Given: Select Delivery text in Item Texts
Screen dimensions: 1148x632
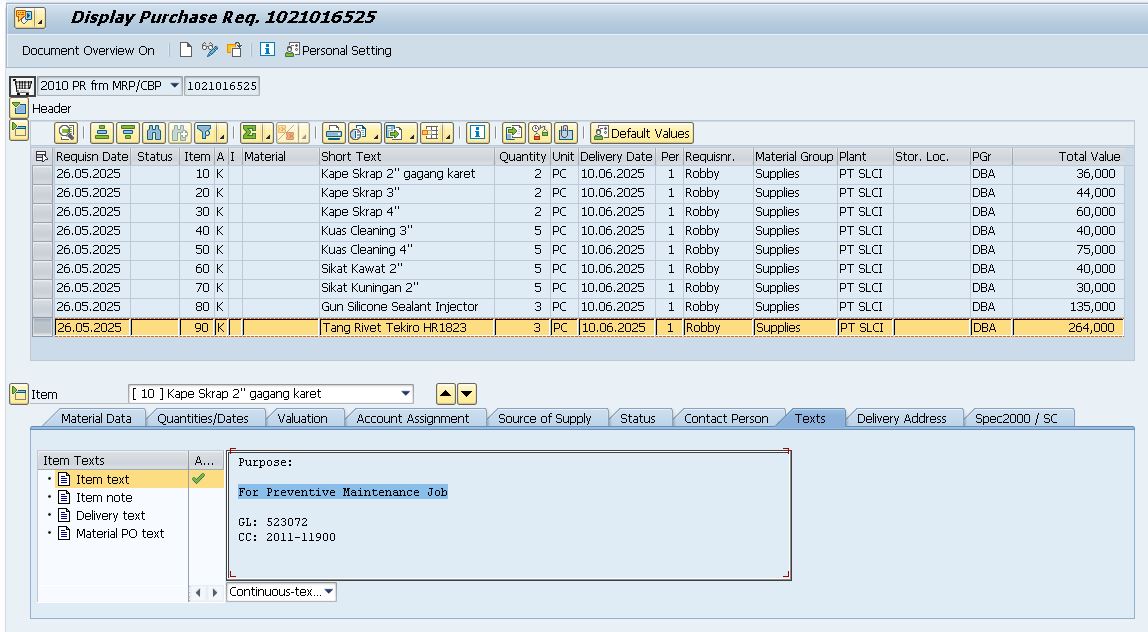Looking at the screenshot, I should pyautogui.click(x=111, y=516).
